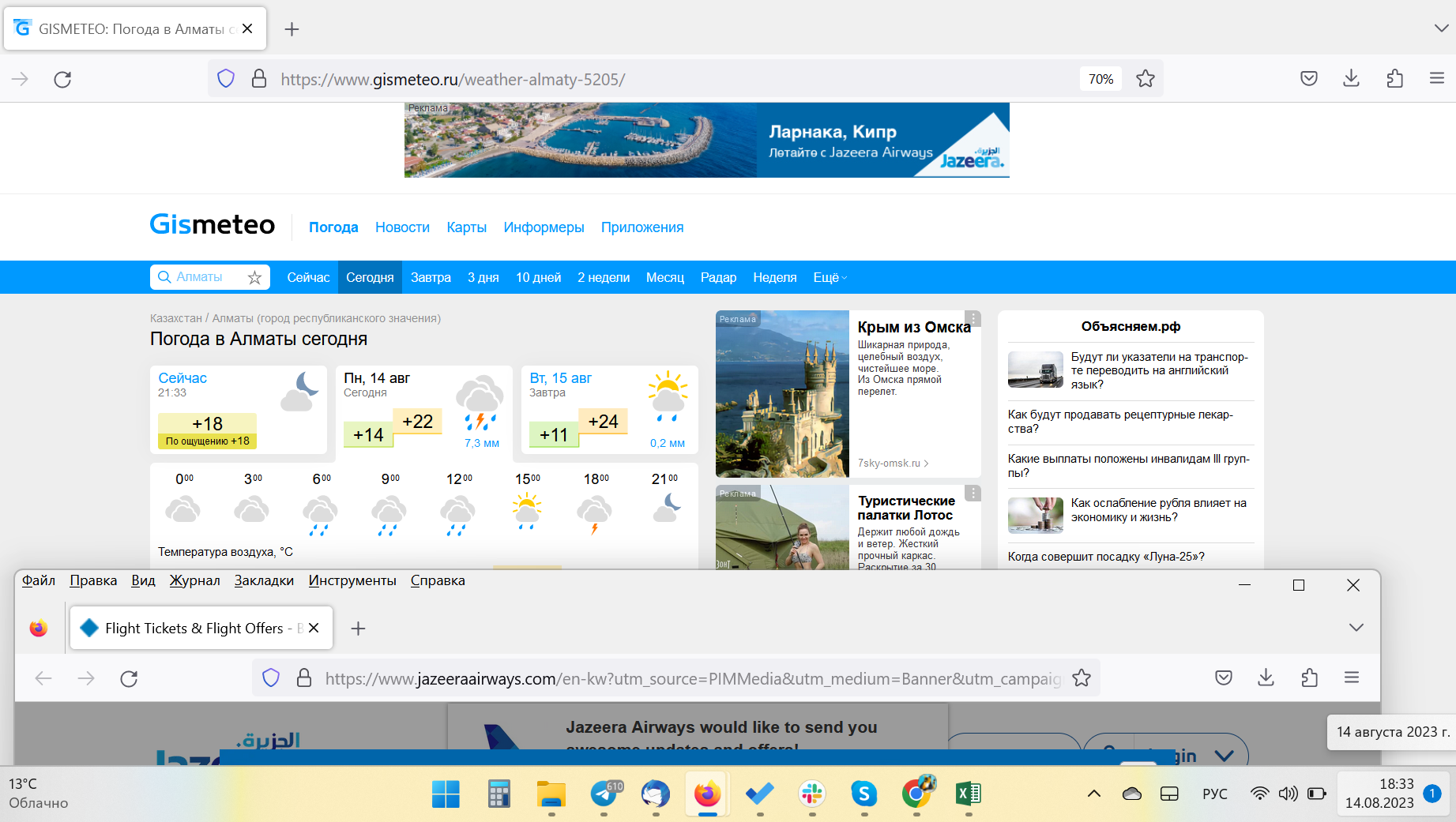The height and width of the screenshot is (822, 1456).
Task: Open the Журнал menu
Action: click(x=194, y=580)
